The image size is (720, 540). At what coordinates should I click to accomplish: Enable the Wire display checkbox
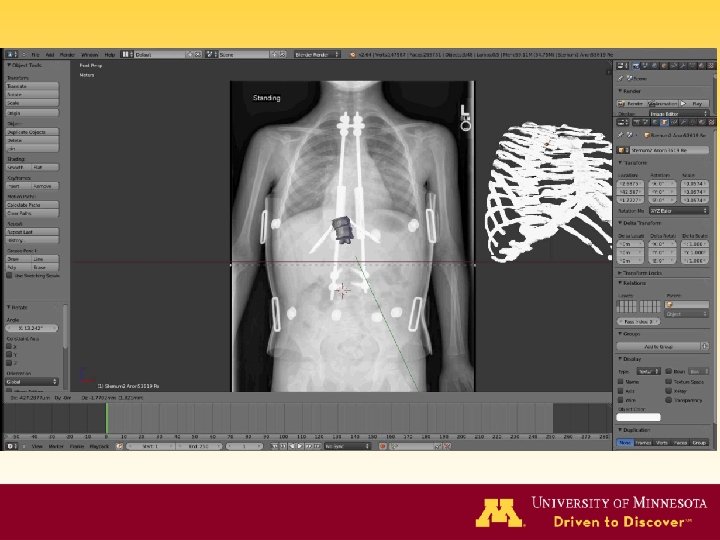[x=621, y=400]
